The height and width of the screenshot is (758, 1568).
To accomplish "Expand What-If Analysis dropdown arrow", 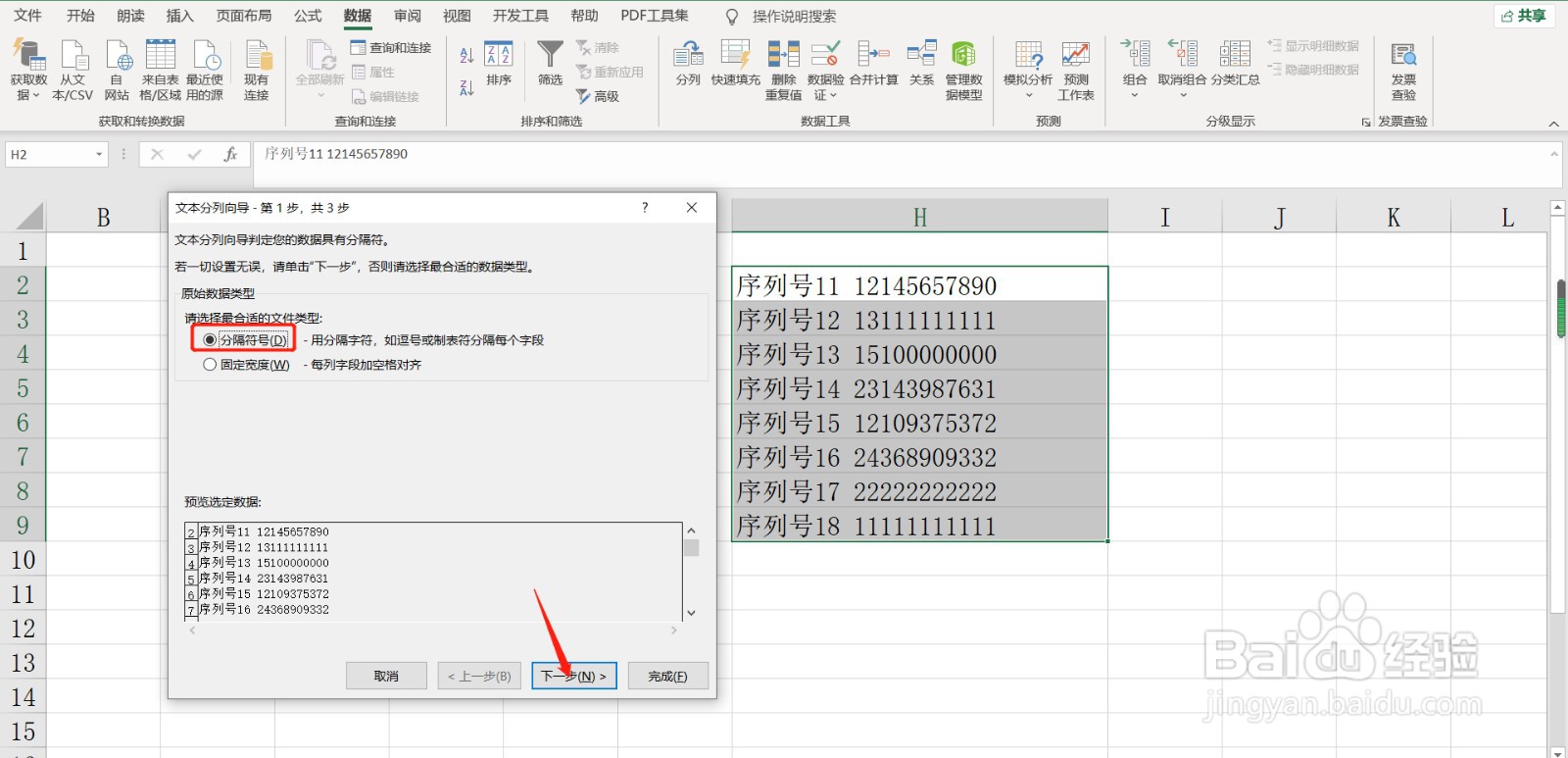I will click(1028, 96).
